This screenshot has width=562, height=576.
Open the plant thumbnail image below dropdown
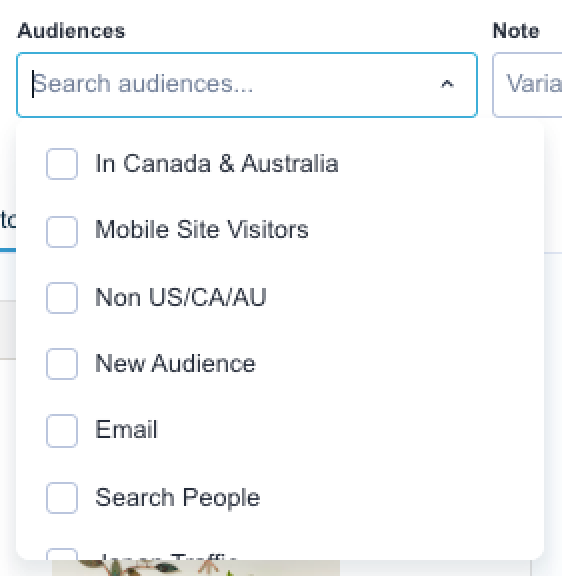(196, 568)
